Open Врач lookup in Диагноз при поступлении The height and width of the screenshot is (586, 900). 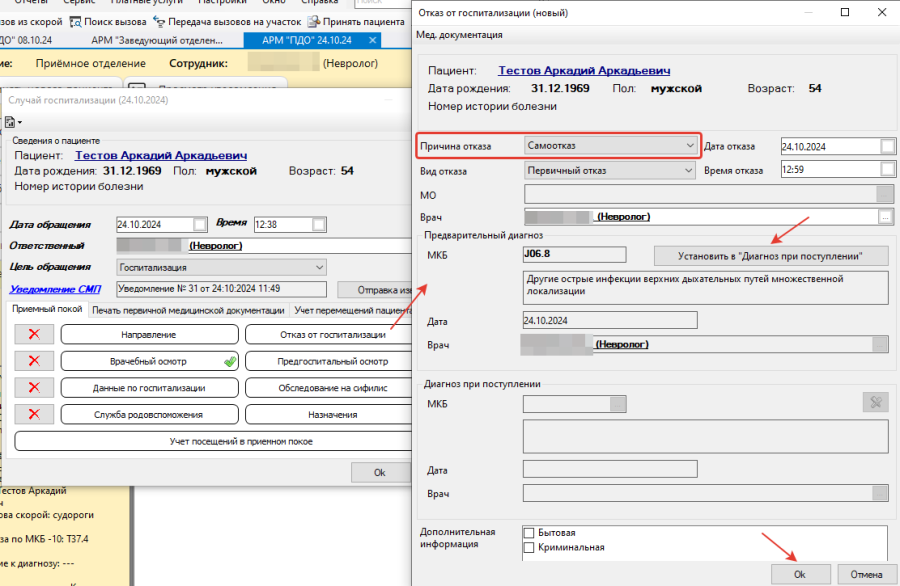coord(879,493)
